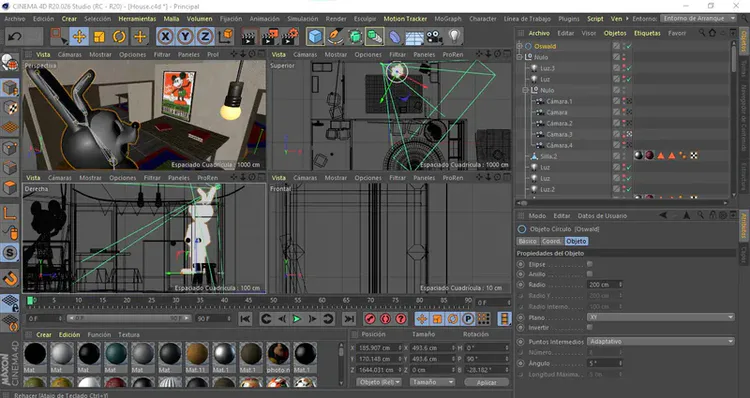Play the animation forward
This screenshot has width=750, height=398.
pyautogui.click(x=297, y=319)
